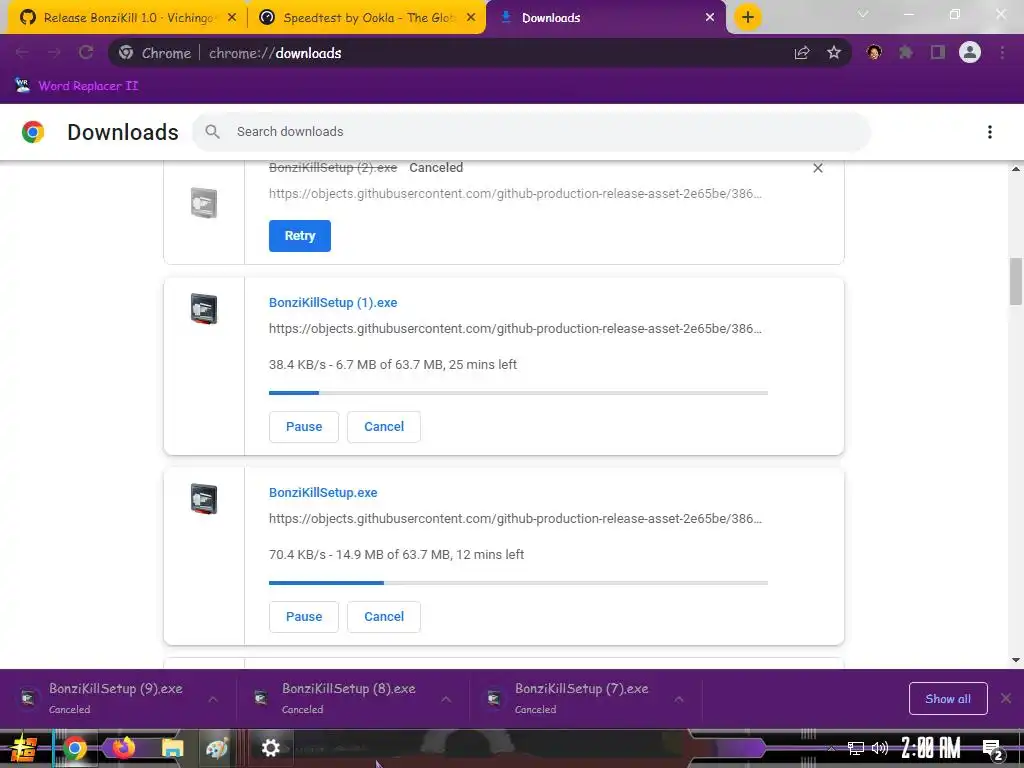Viewport: 1024px width, 768px height.
Task: Open the volume control in system tray
Action: click(x=880, y=748)
